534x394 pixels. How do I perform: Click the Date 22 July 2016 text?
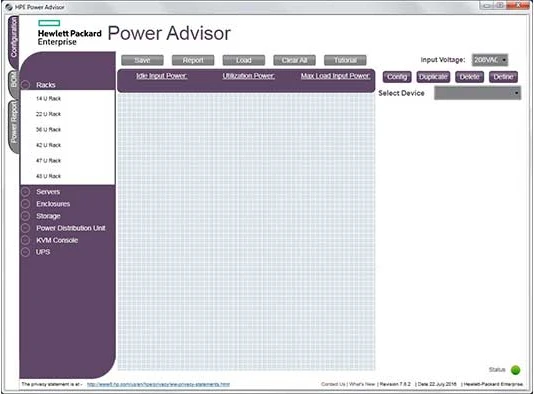[x=437, y=384]
